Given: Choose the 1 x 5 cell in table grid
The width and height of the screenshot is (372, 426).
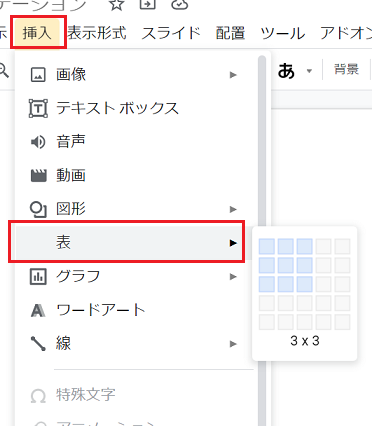Looking at the screenshot, I should coord(267,322).
